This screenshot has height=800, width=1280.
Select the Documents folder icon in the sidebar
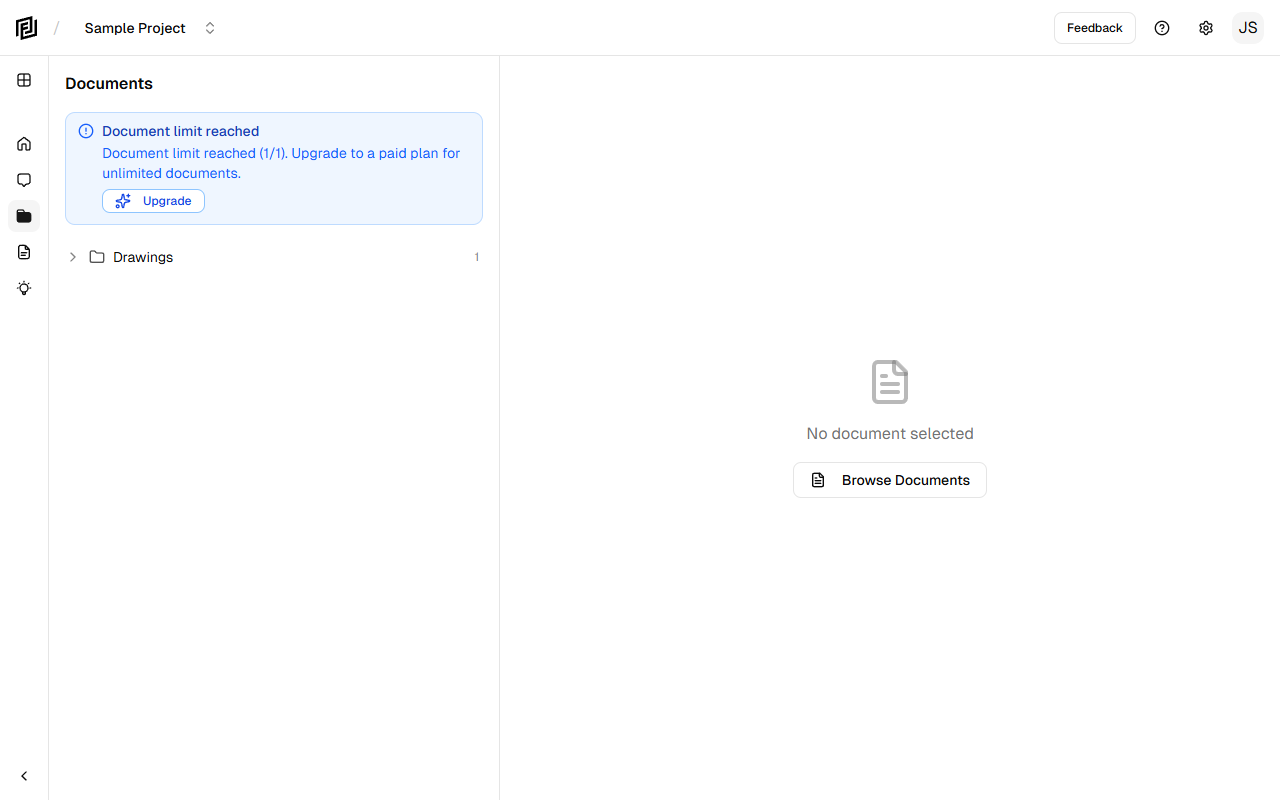point(24,216)
